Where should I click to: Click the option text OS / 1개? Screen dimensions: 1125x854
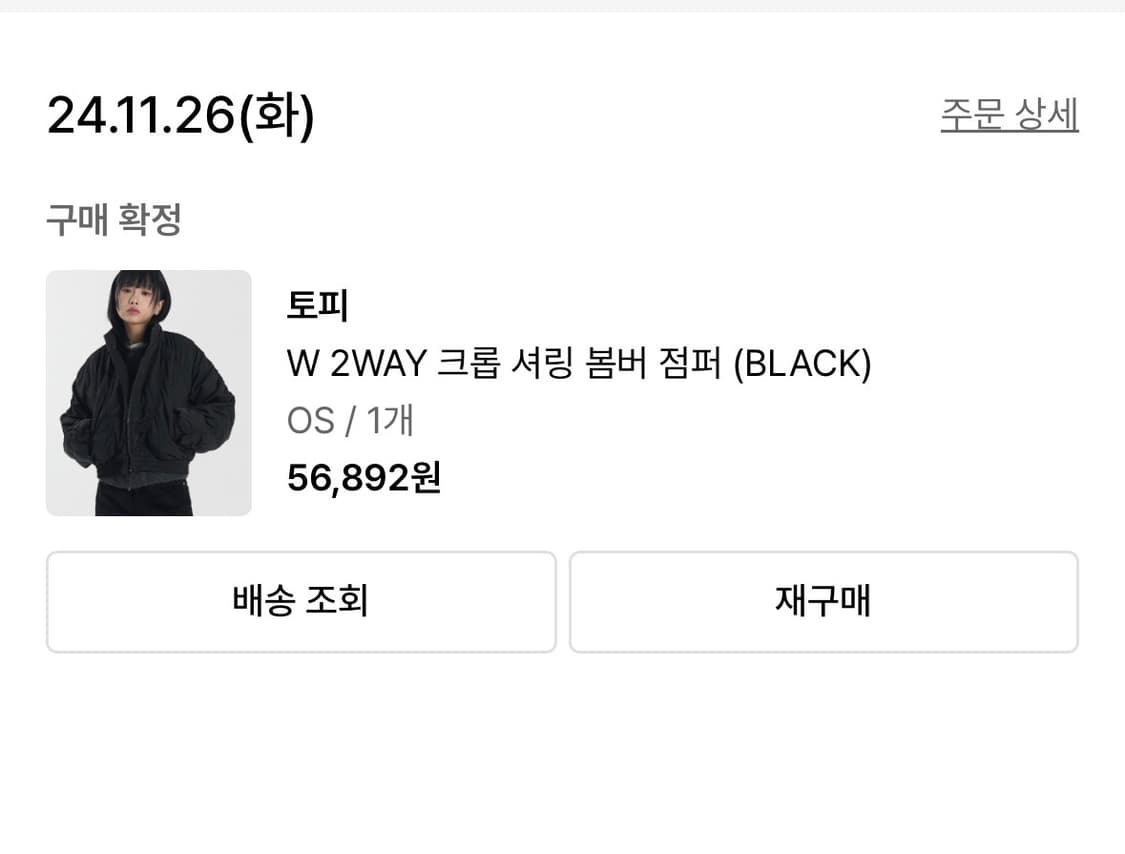click(x=348, y=421)
